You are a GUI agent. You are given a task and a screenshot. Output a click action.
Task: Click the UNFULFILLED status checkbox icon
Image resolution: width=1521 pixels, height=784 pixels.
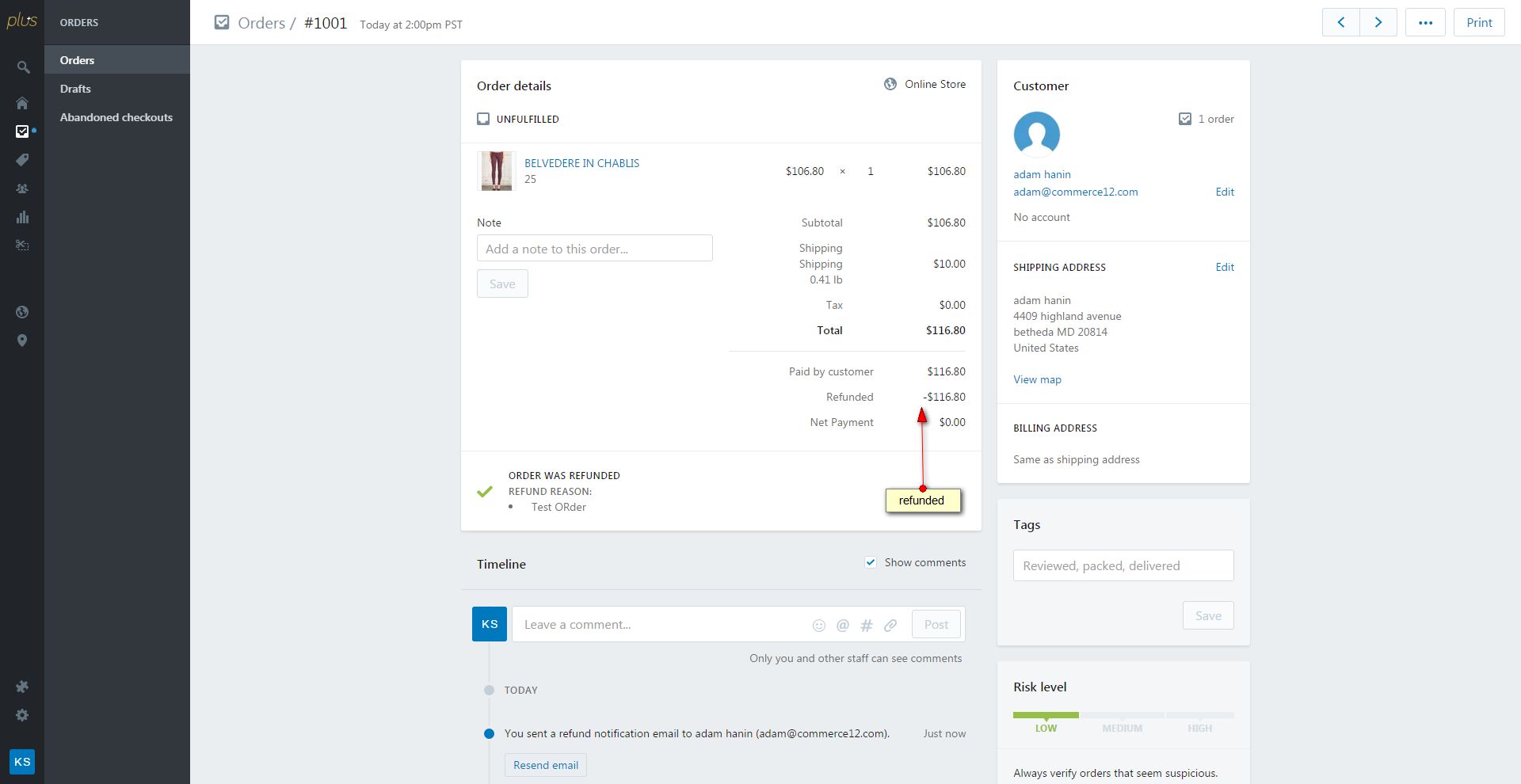pyautogui.click(x=483, y=119)
